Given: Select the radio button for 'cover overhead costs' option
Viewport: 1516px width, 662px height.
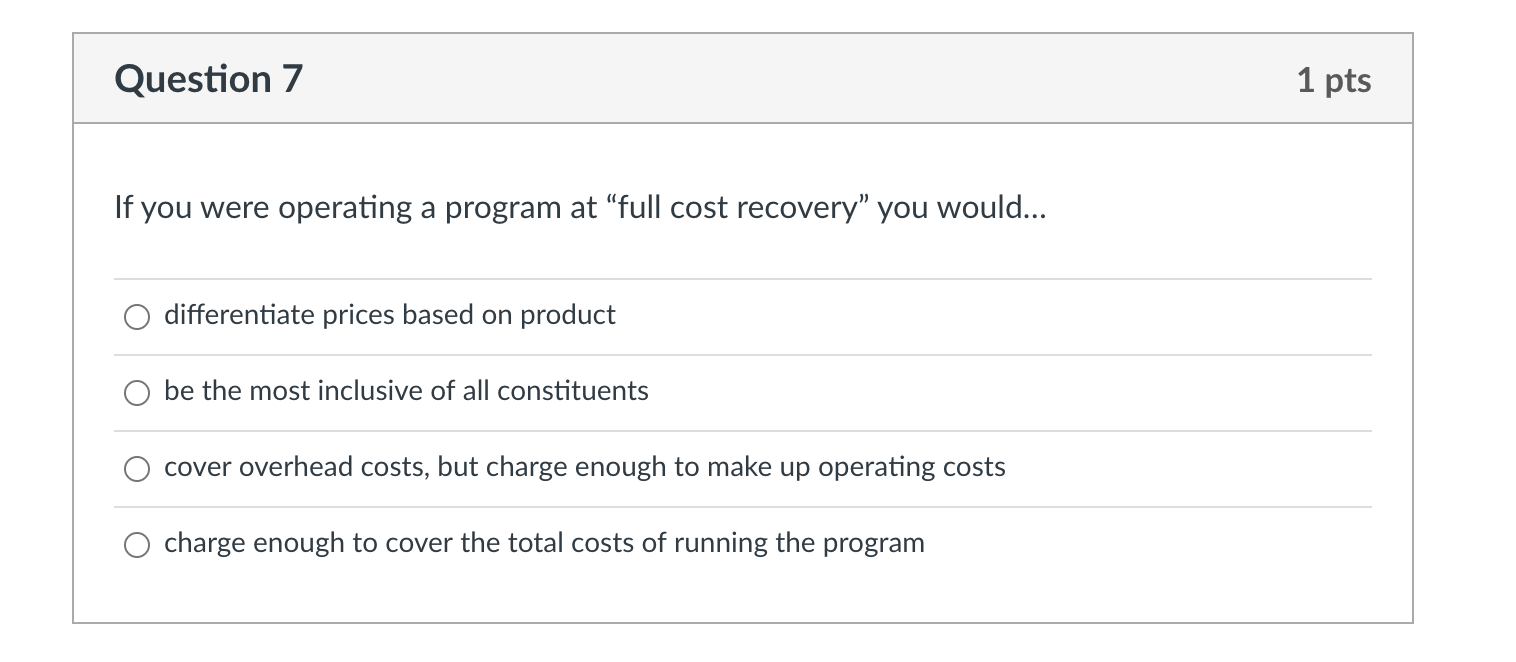Looking at the screenshot, I should tap(137, 469).
